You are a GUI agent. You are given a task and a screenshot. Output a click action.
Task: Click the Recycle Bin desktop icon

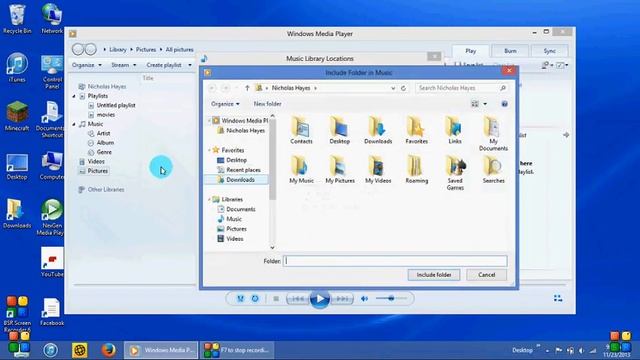(x=17, y=20)
